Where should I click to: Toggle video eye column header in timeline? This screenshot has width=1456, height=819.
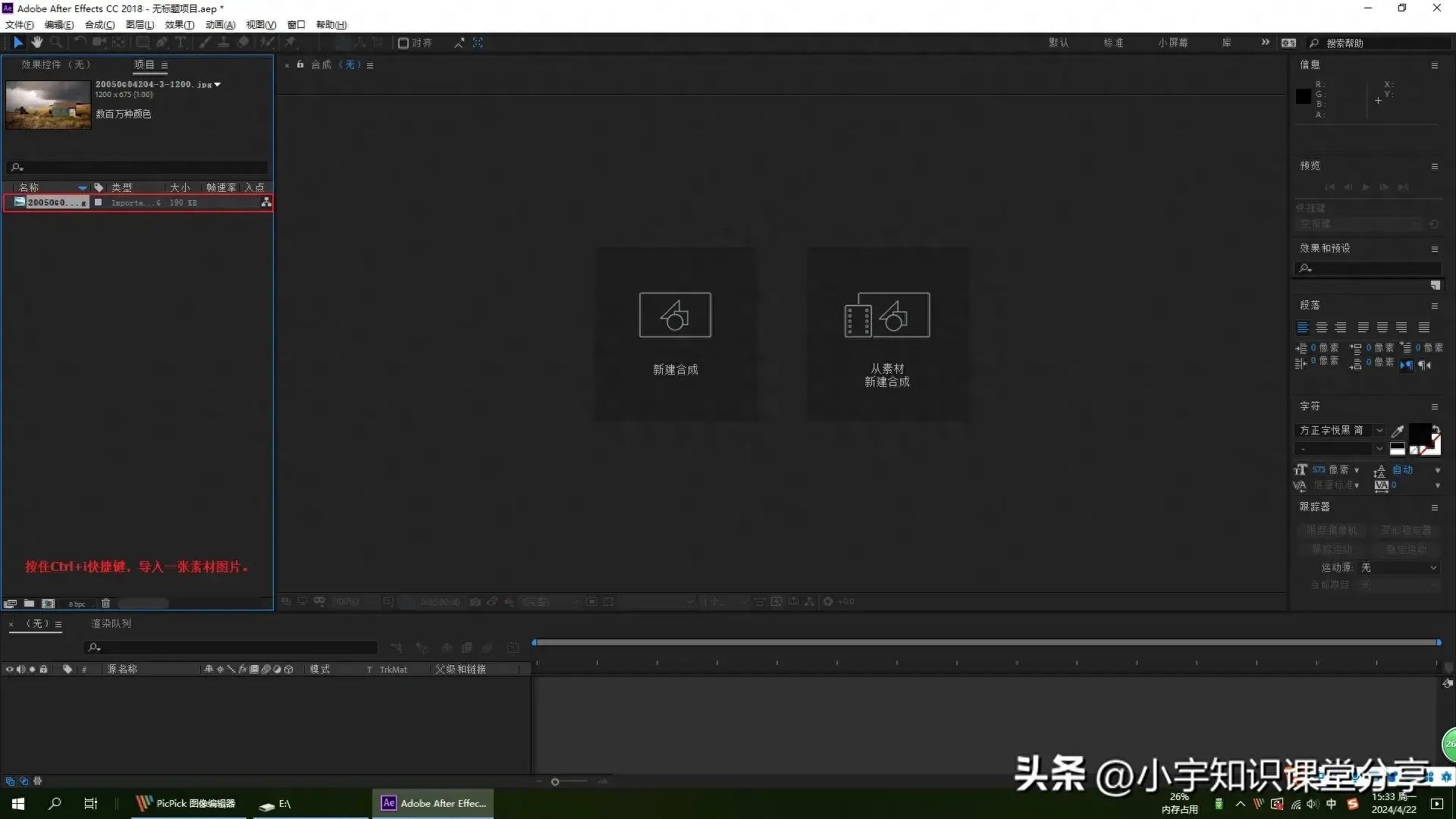[9, 670]
